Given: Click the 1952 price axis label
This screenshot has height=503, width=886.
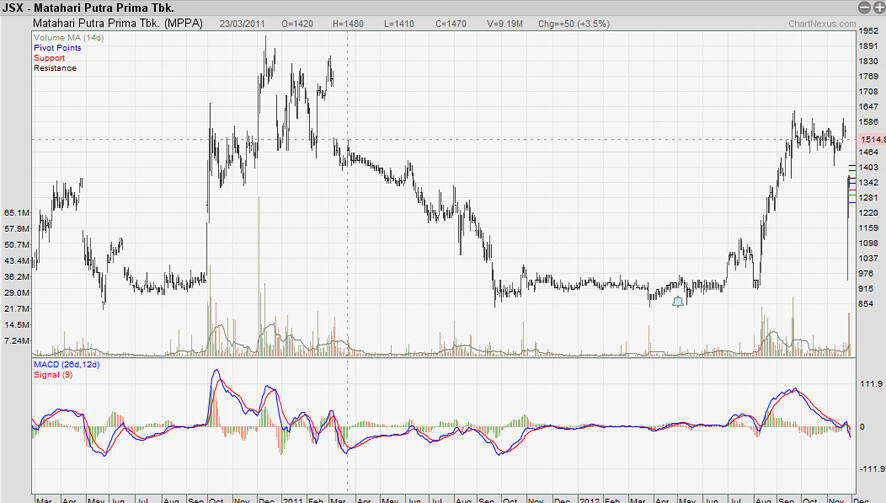Looking at the screenshot, I should pyautogui.click(x=868, y=31).
